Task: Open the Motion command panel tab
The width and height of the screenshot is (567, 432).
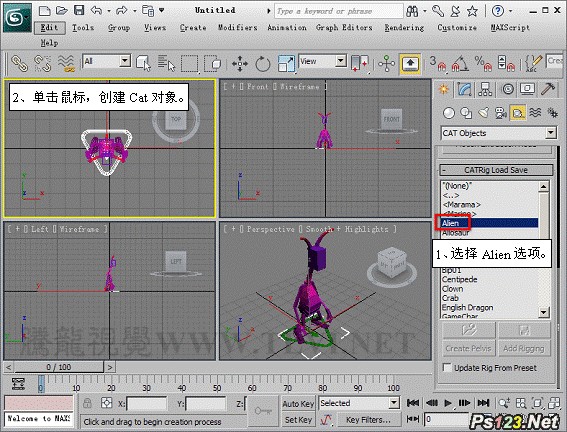Action: click(508, 89)
